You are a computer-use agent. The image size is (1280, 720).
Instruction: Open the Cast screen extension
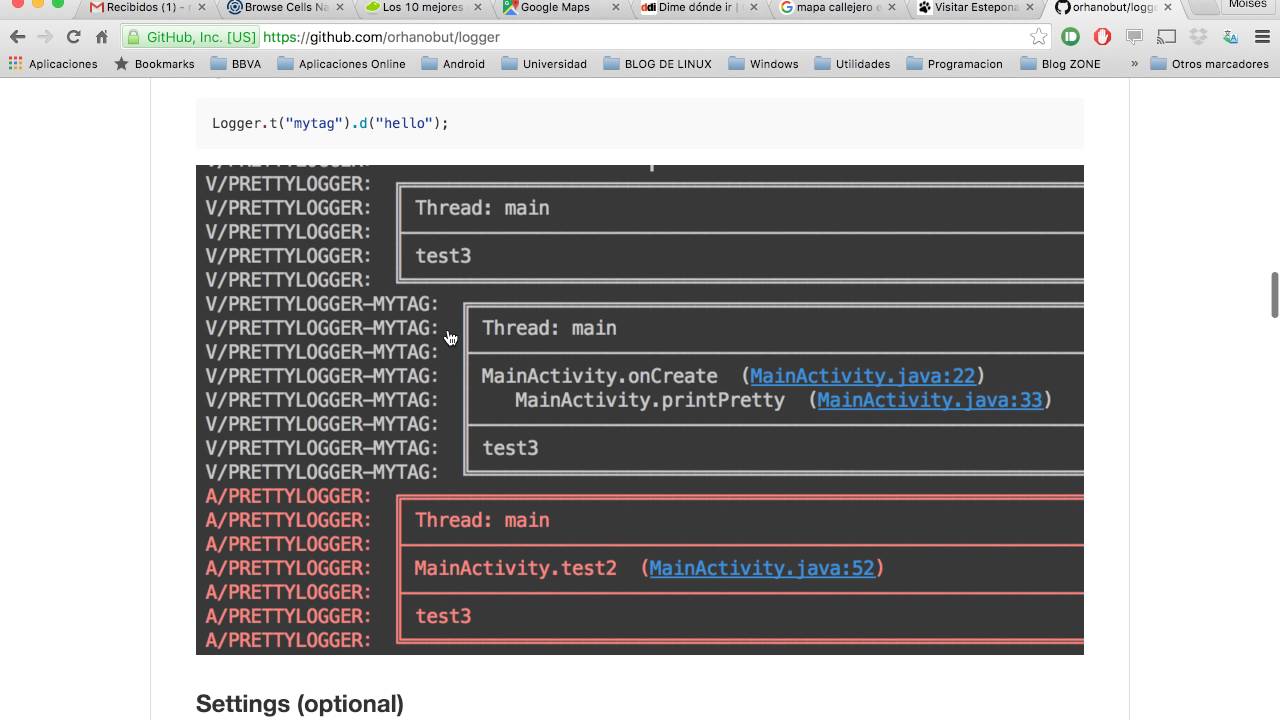[1166, 37]
